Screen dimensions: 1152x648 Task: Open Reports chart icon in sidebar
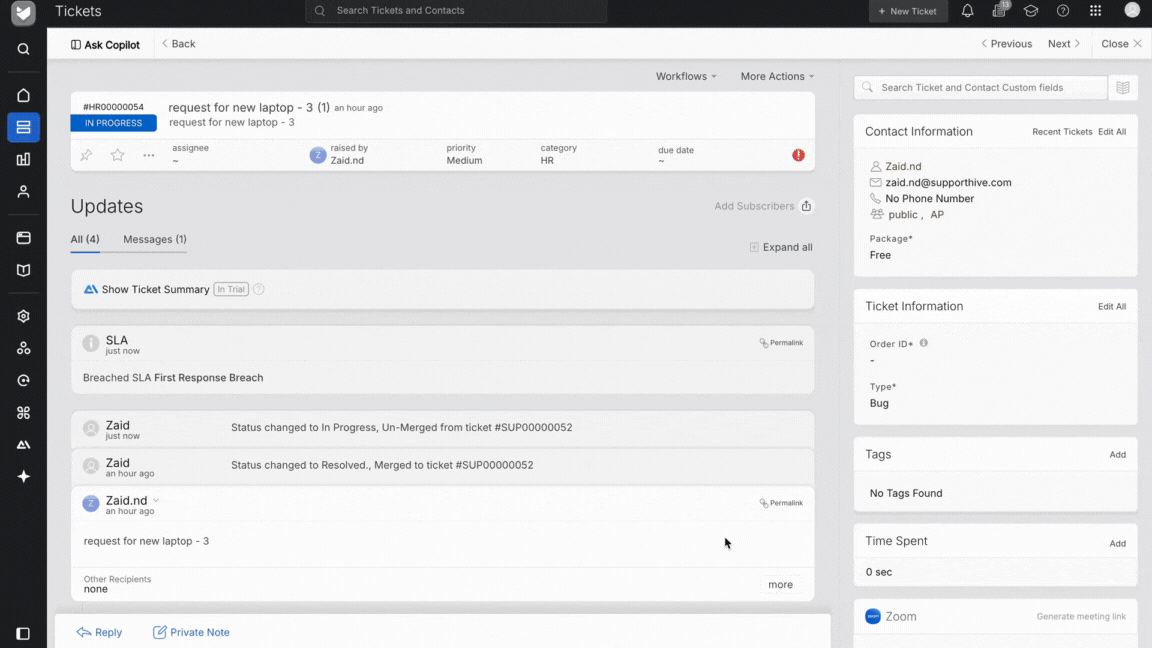pyautogui.click(x=24, y=159)
